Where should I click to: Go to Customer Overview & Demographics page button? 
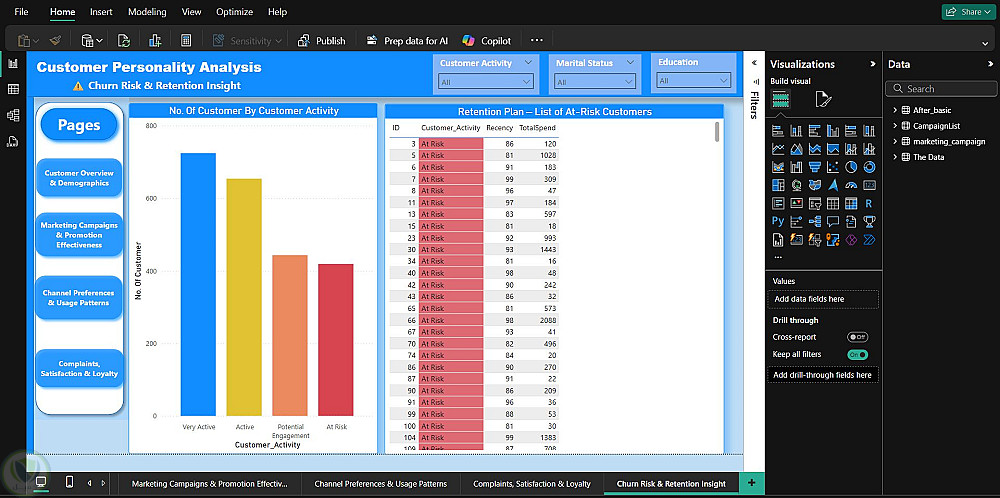[x=79, y=178]
